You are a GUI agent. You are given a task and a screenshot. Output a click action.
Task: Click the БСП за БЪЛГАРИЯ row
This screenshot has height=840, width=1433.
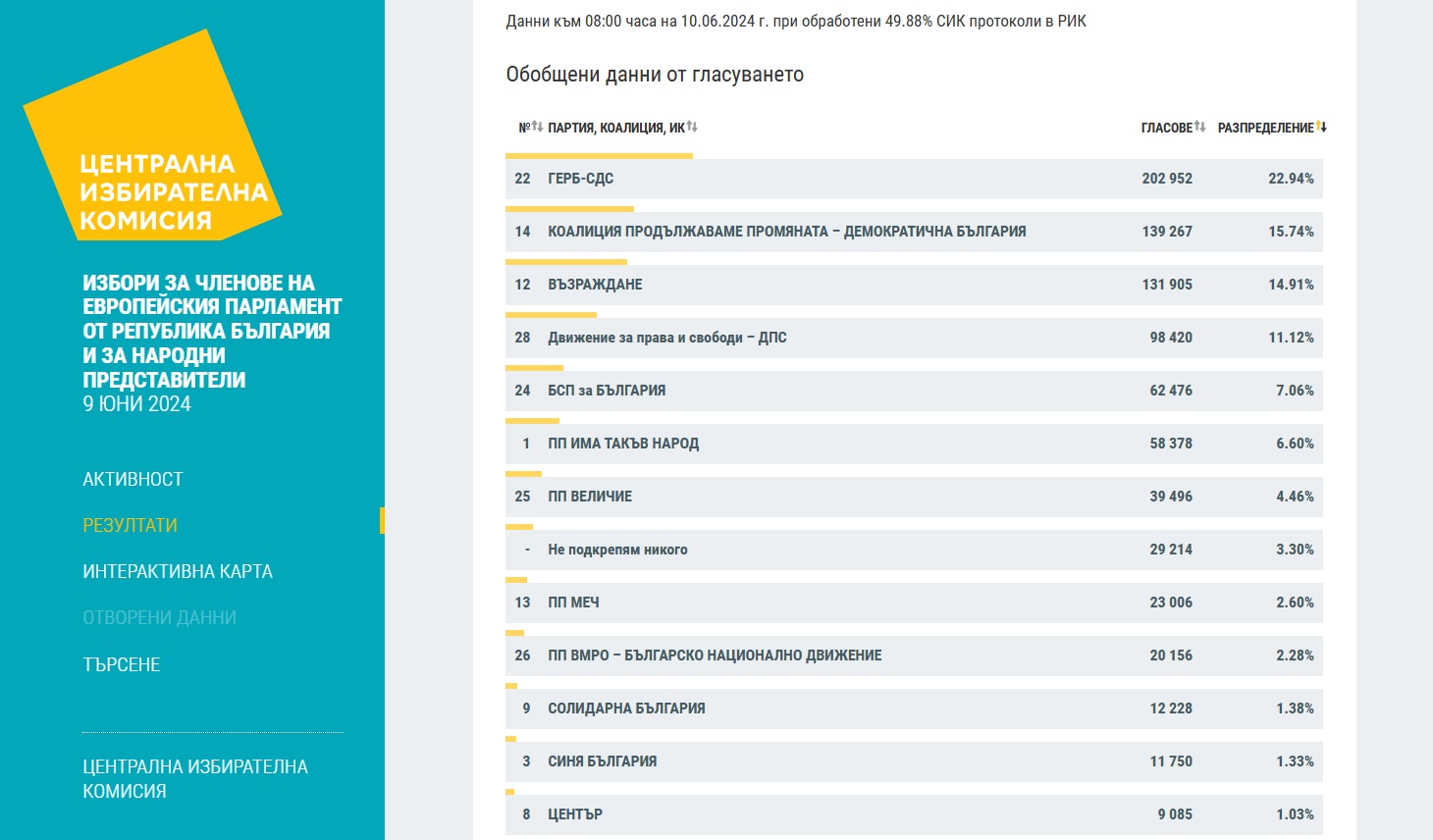coord(913,391)
